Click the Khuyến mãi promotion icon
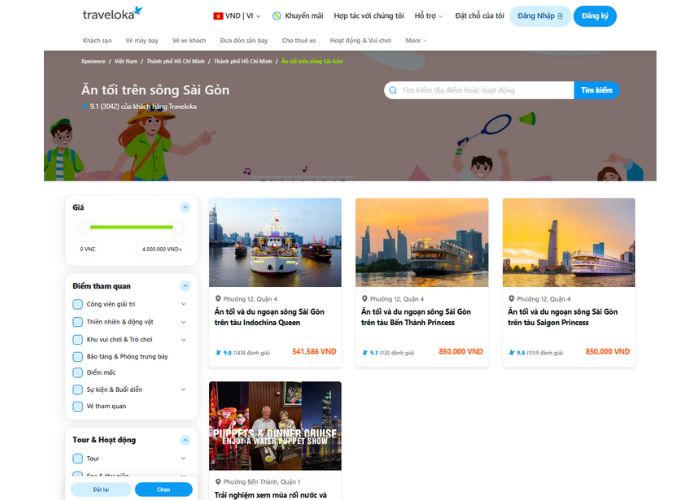This screenshot has height=500, width=700. tap(277, 16)
